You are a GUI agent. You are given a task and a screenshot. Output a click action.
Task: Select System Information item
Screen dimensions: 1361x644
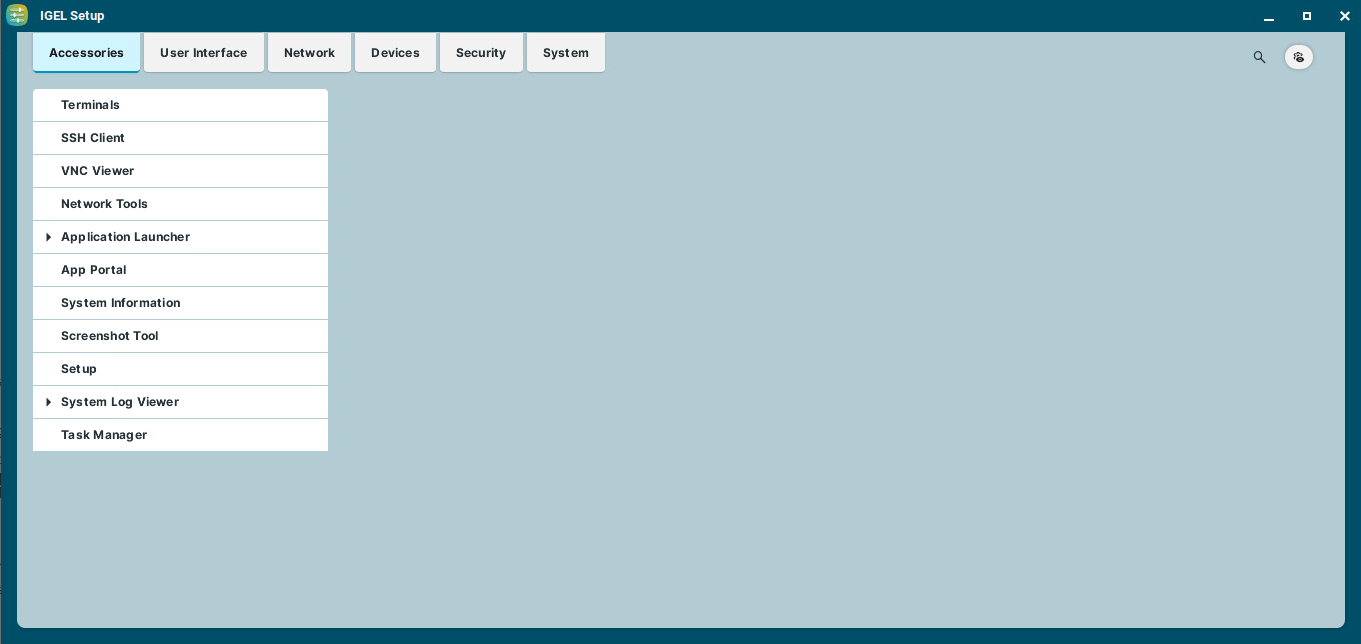[120, 303]
